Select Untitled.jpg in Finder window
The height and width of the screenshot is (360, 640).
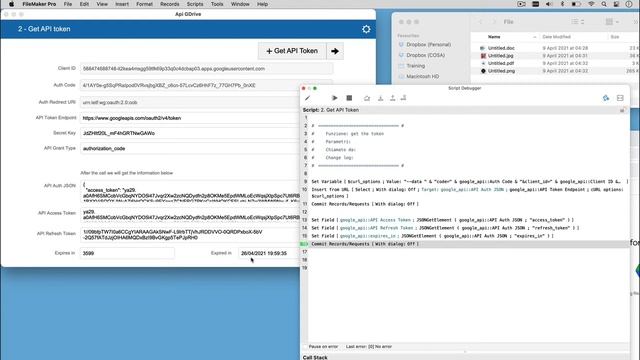[x=500, y=56]
